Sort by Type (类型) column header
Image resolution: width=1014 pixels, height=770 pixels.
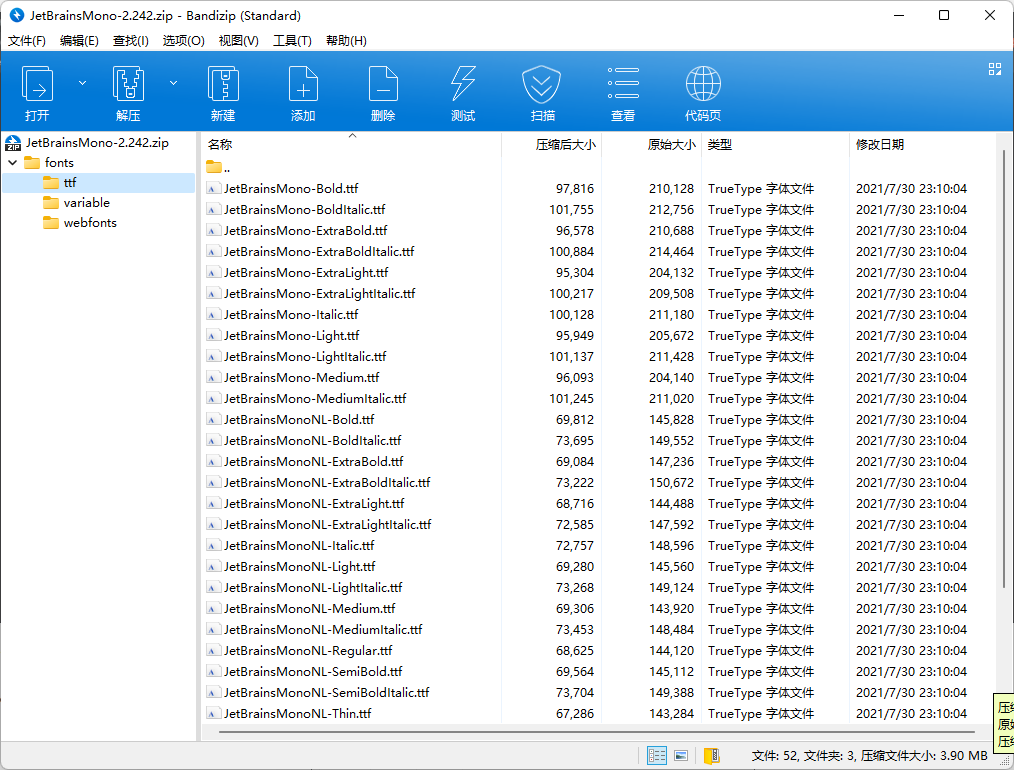(775, 145)
